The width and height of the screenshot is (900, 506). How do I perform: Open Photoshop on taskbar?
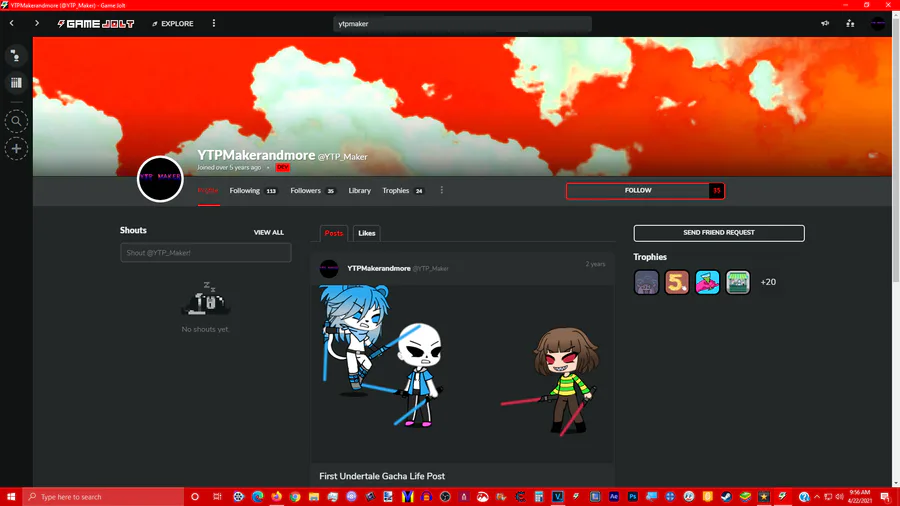633,497
